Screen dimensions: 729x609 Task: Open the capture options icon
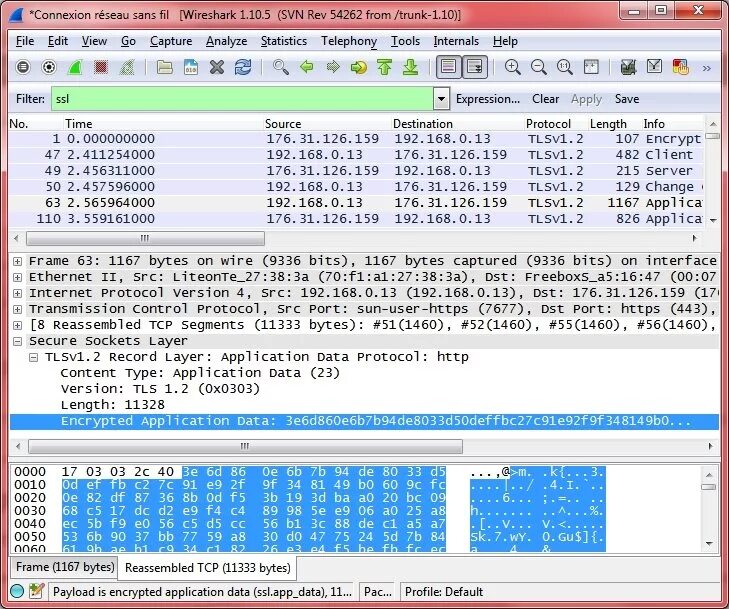49,67
